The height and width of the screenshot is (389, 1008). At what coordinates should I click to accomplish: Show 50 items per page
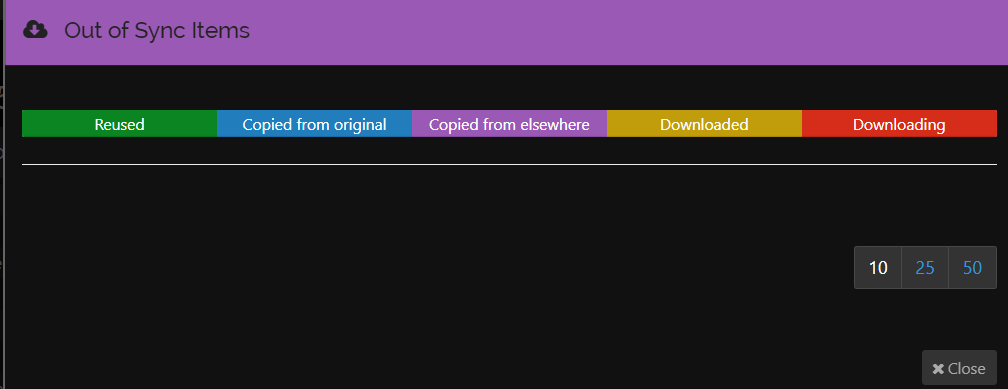click(973, 267)
